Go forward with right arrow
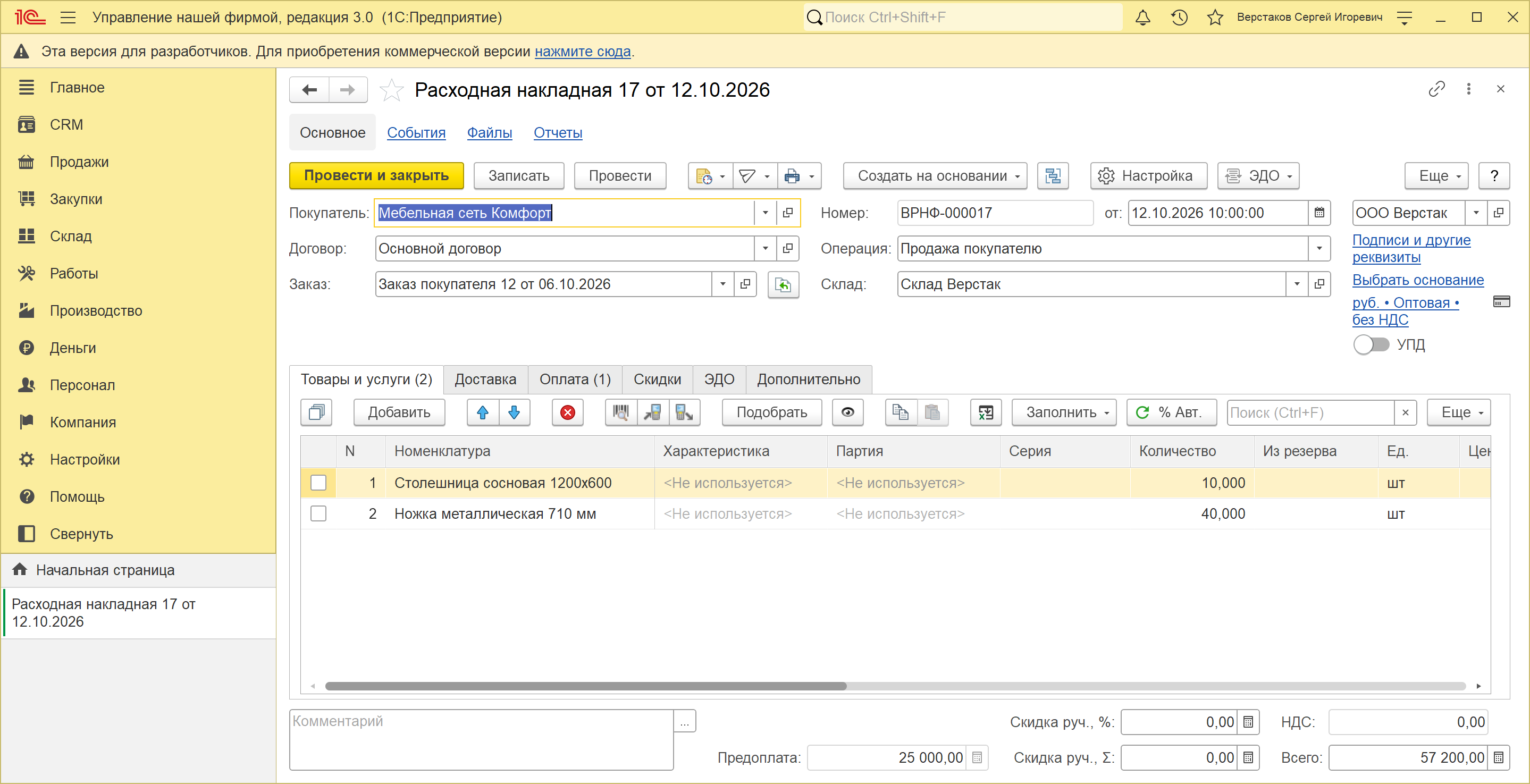This screenshot has width=1530, height=784. click(x=348, y=90)
